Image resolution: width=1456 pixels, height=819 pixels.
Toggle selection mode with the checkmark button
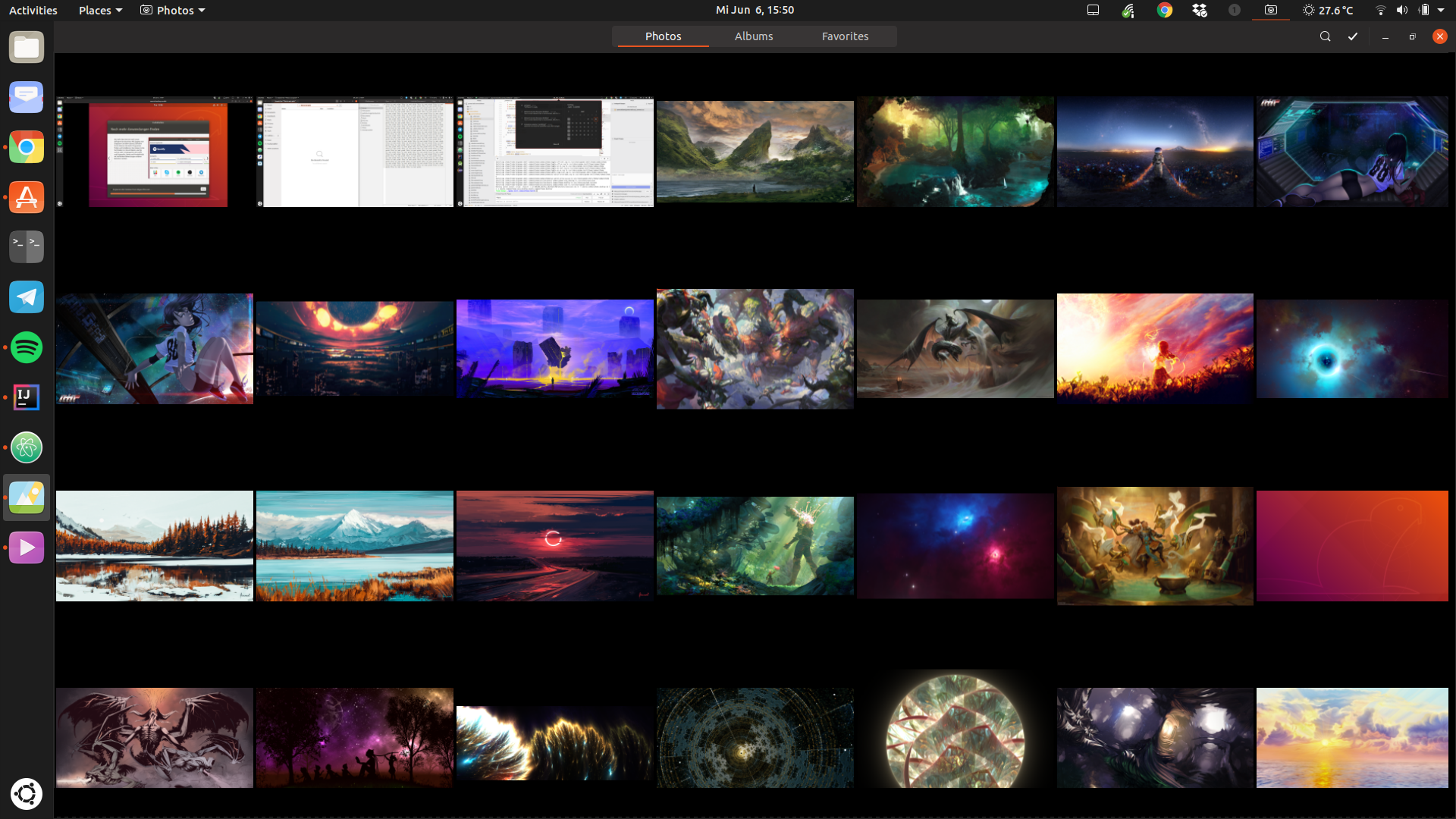pyautogui.click(x=1353, y=36)
